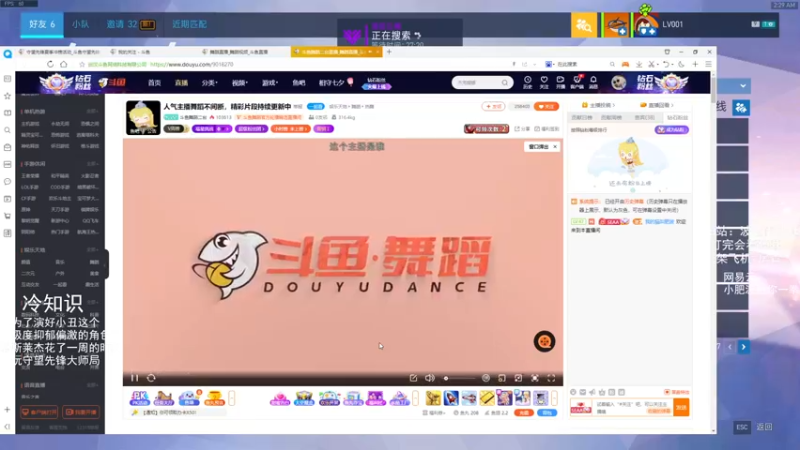This screenshot has width=800, height=450.
Task: Click the browser refresh button
Action: tap(50, 64)
